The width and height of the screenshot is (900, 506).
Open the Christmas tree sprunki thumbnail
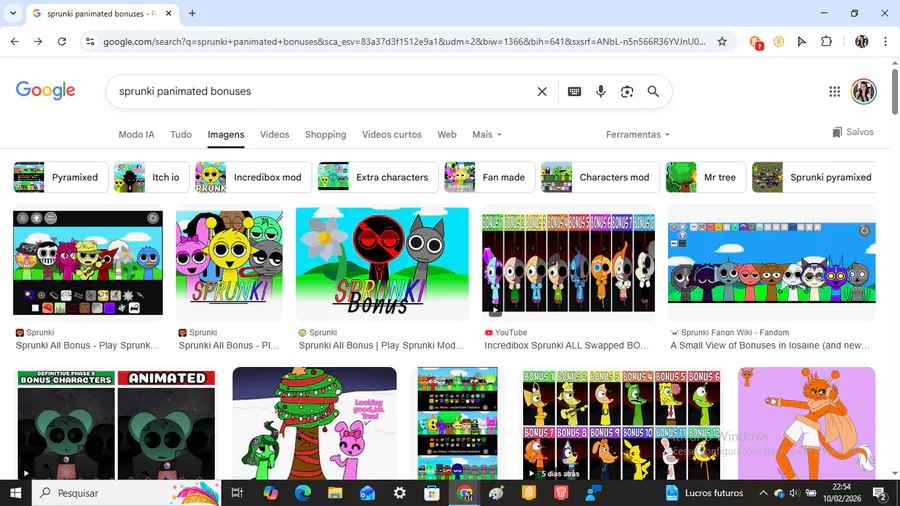315,424
